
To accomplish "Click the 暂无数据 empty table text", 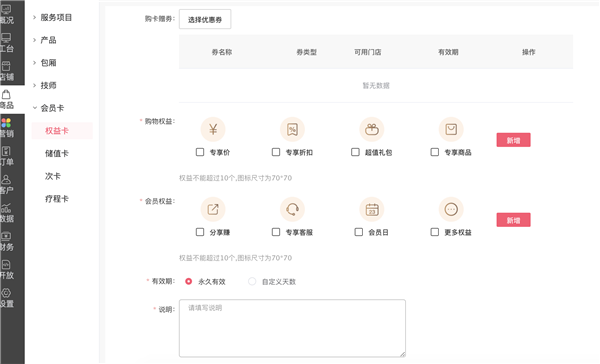I will click(x=376, y=86).
